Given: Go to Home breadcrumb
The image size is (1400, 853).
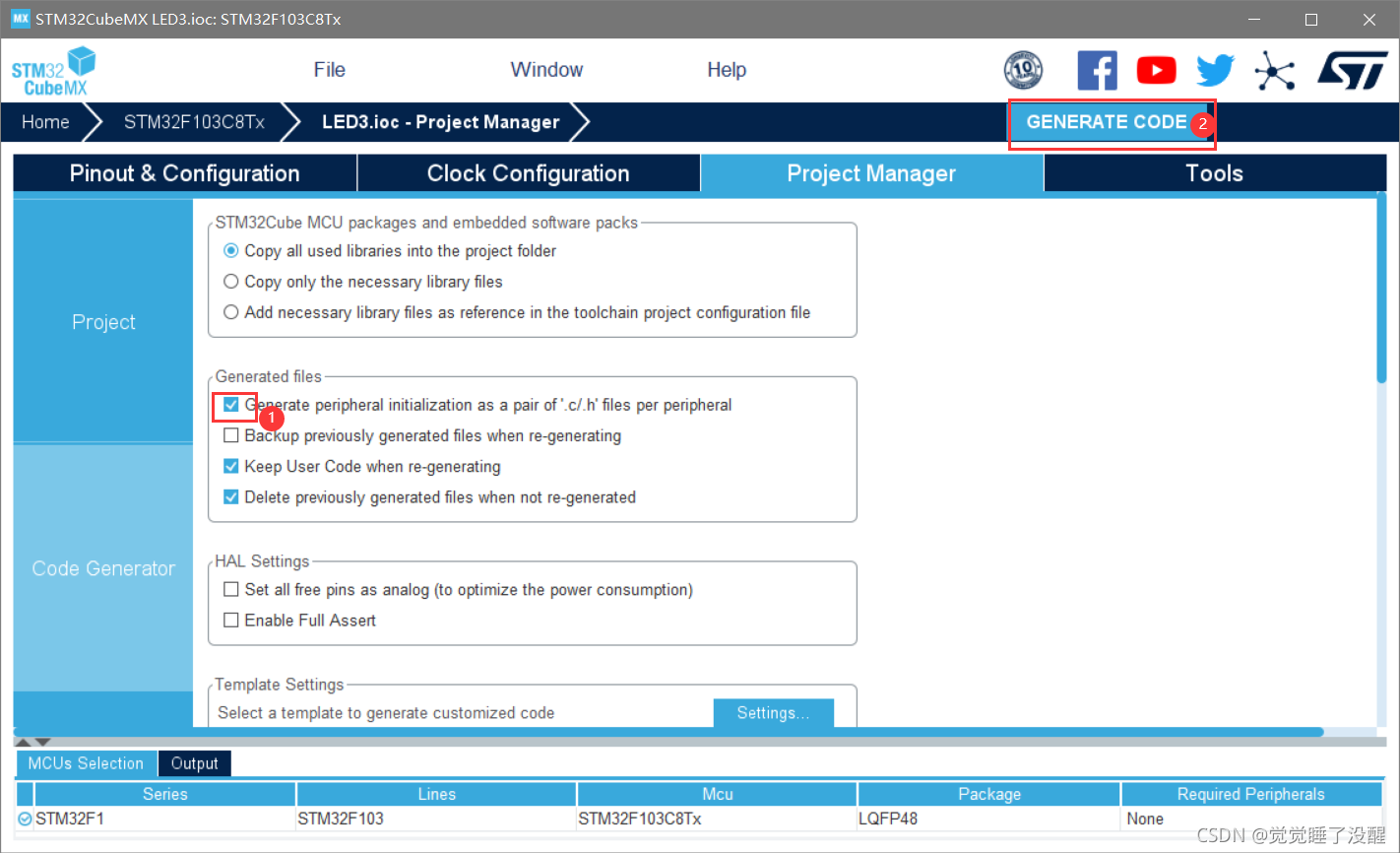Looking at the screenshot, I should [45, 122].
